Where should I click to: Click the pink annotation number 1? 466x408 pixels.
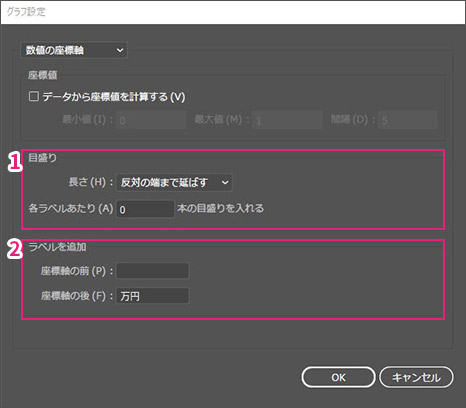point(15,162)
